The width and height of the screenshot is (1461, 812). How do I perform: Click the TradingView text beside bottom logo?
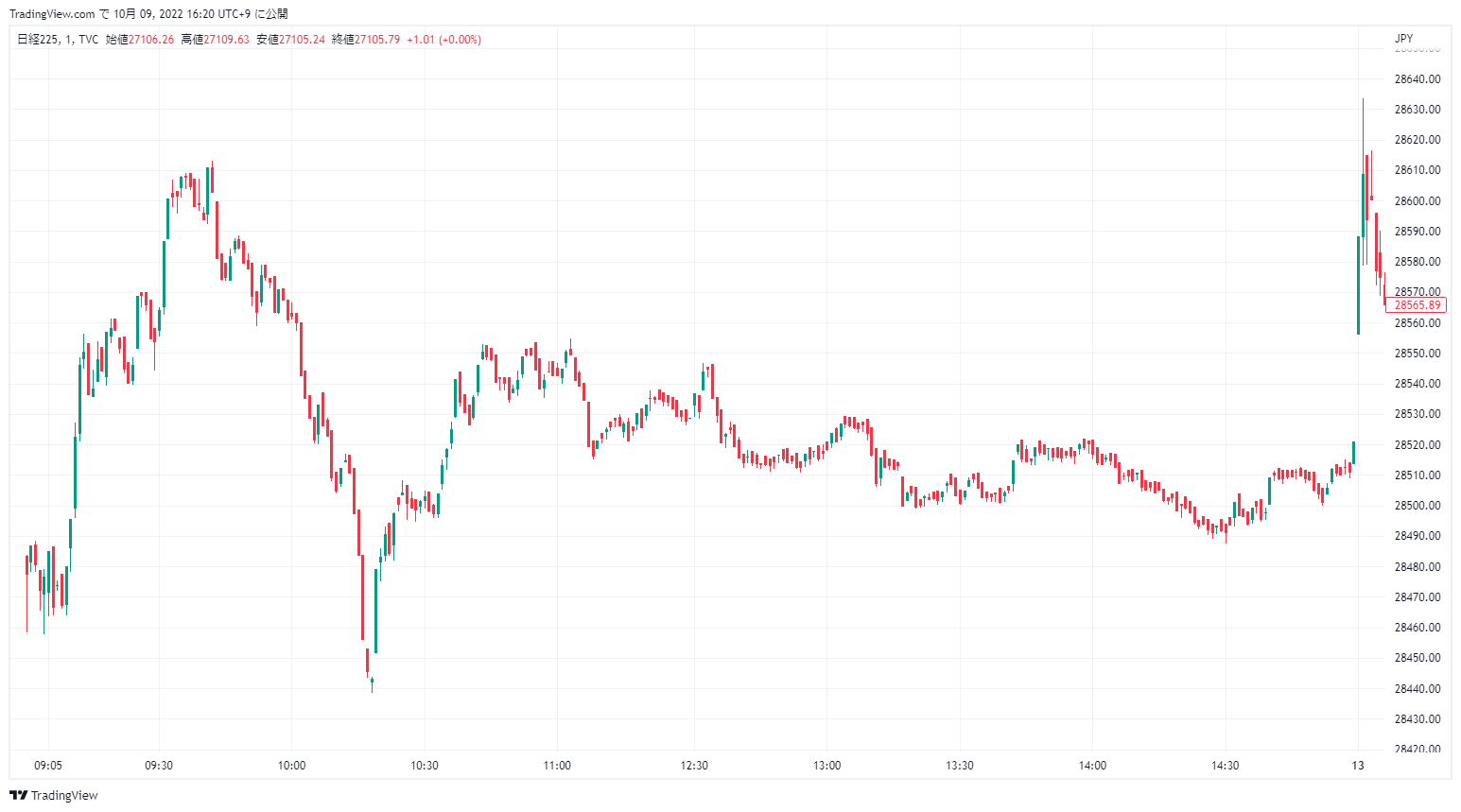[x=64, y=795]
